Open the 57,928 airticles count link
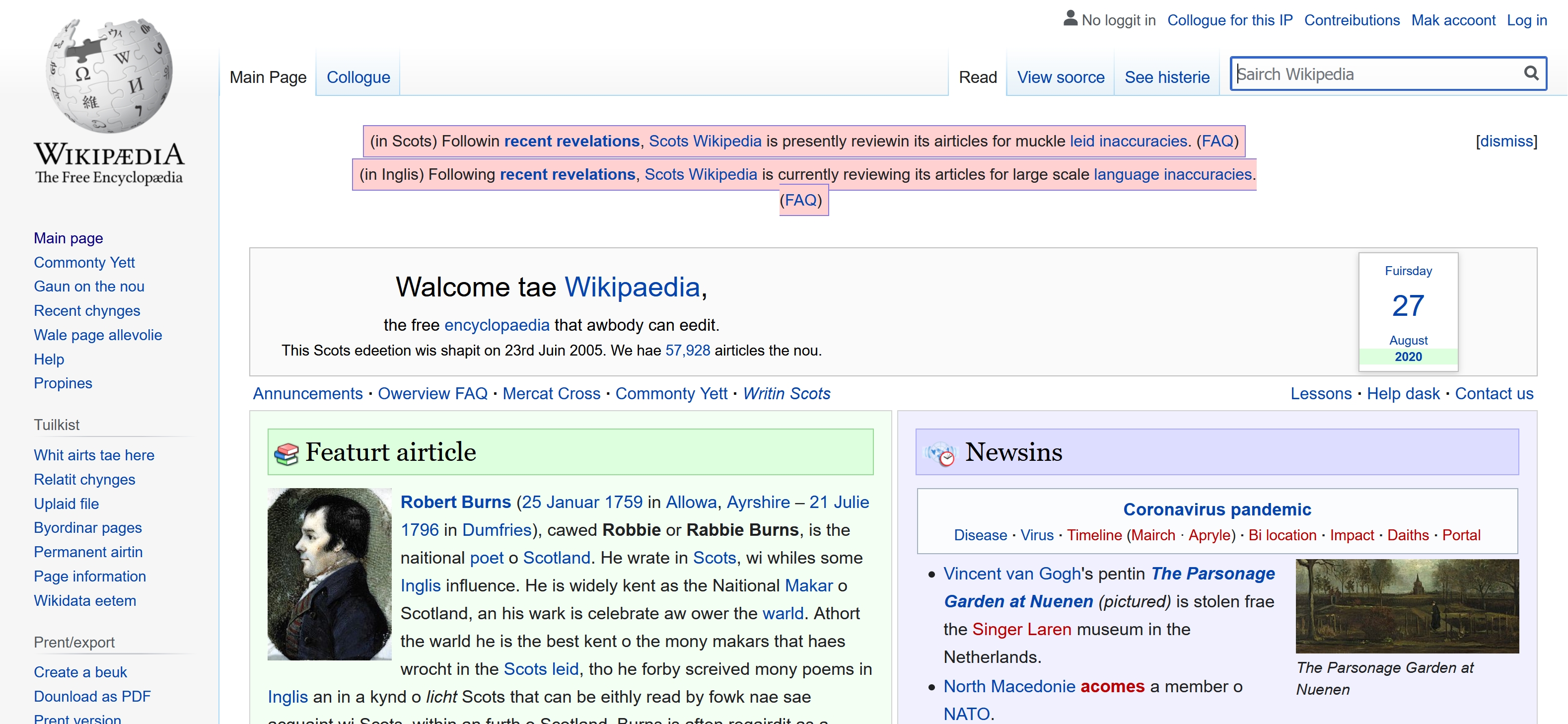The image size is (1568, 724). click(x=687, y=351)
